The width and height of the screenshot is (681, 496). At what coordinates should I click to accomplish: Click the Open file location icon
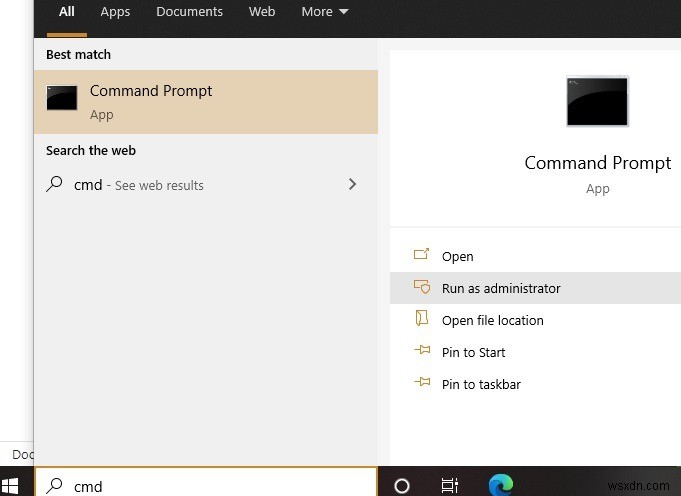coord(421,320)
